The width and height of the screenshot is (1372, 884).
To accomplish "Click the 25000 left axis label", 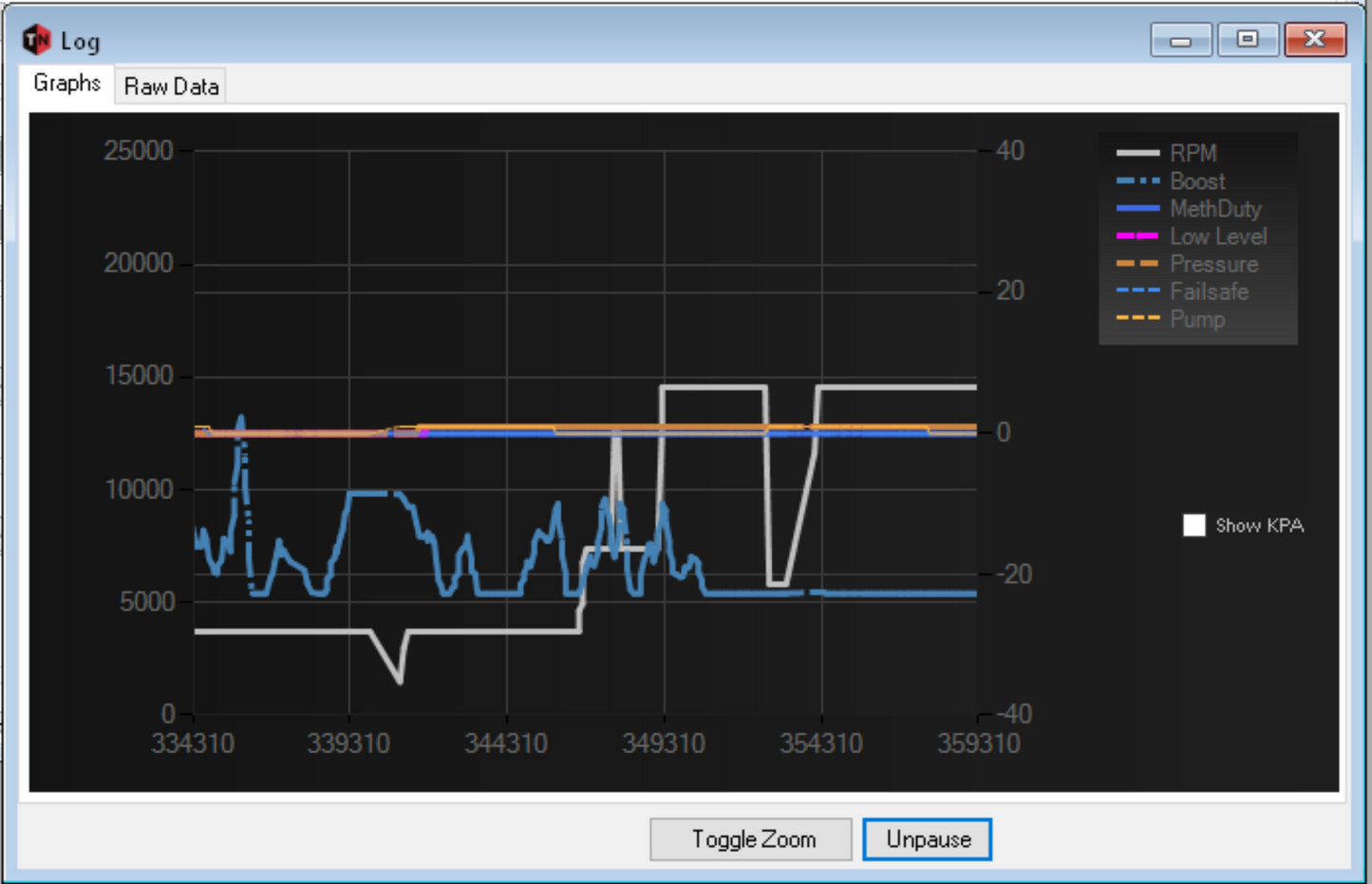I will tap(139, 151).
